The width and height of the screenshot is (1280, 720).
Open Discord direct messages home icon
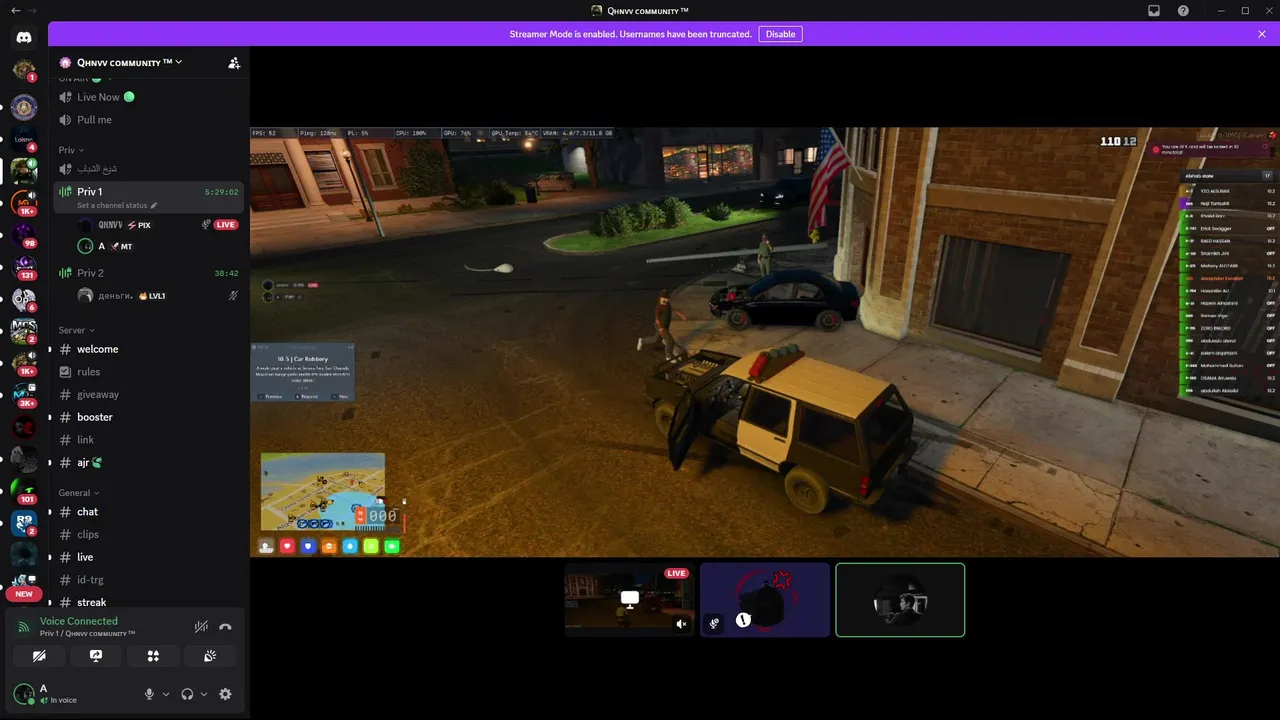24,37
